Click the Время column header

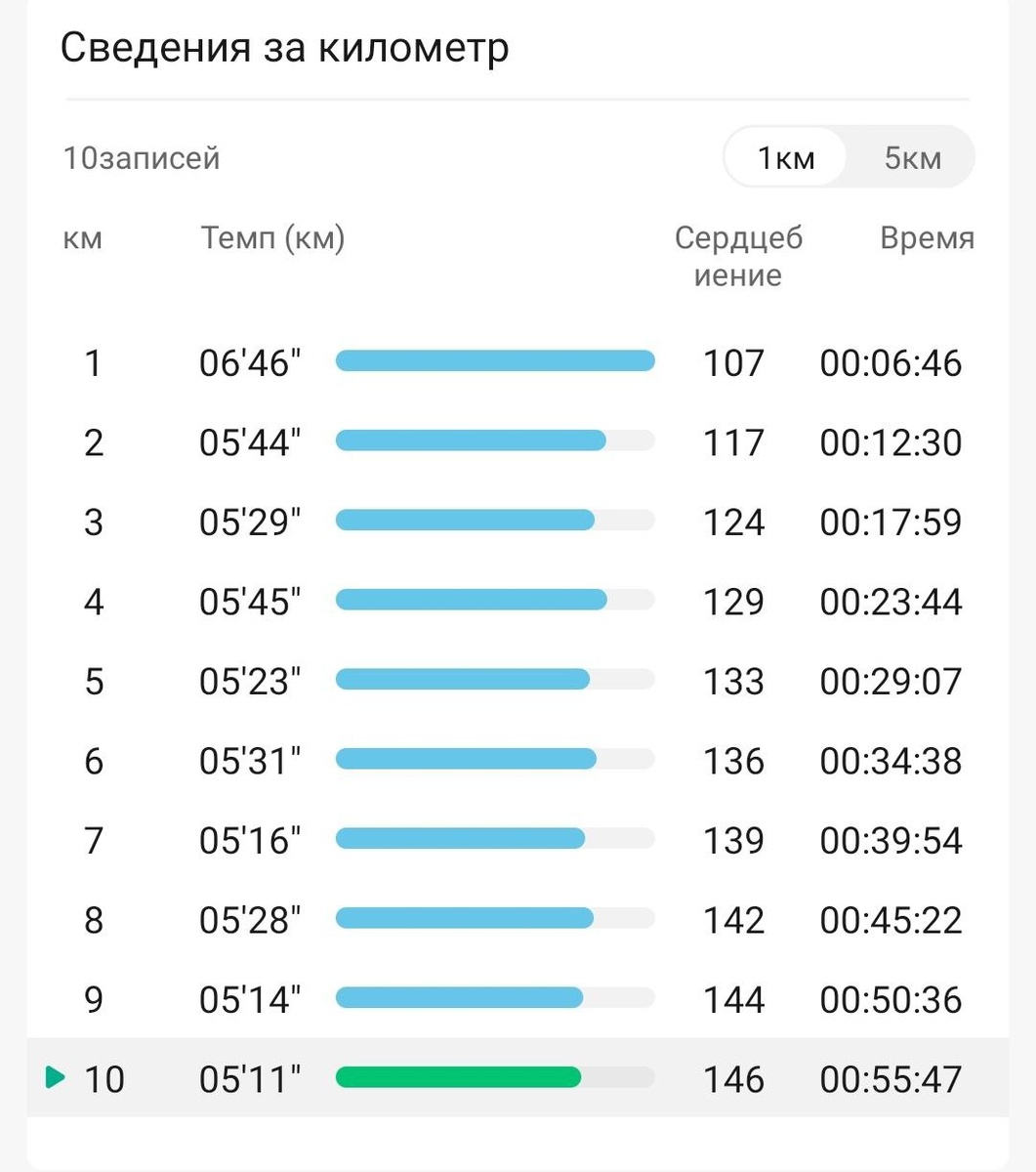point(927,237)
